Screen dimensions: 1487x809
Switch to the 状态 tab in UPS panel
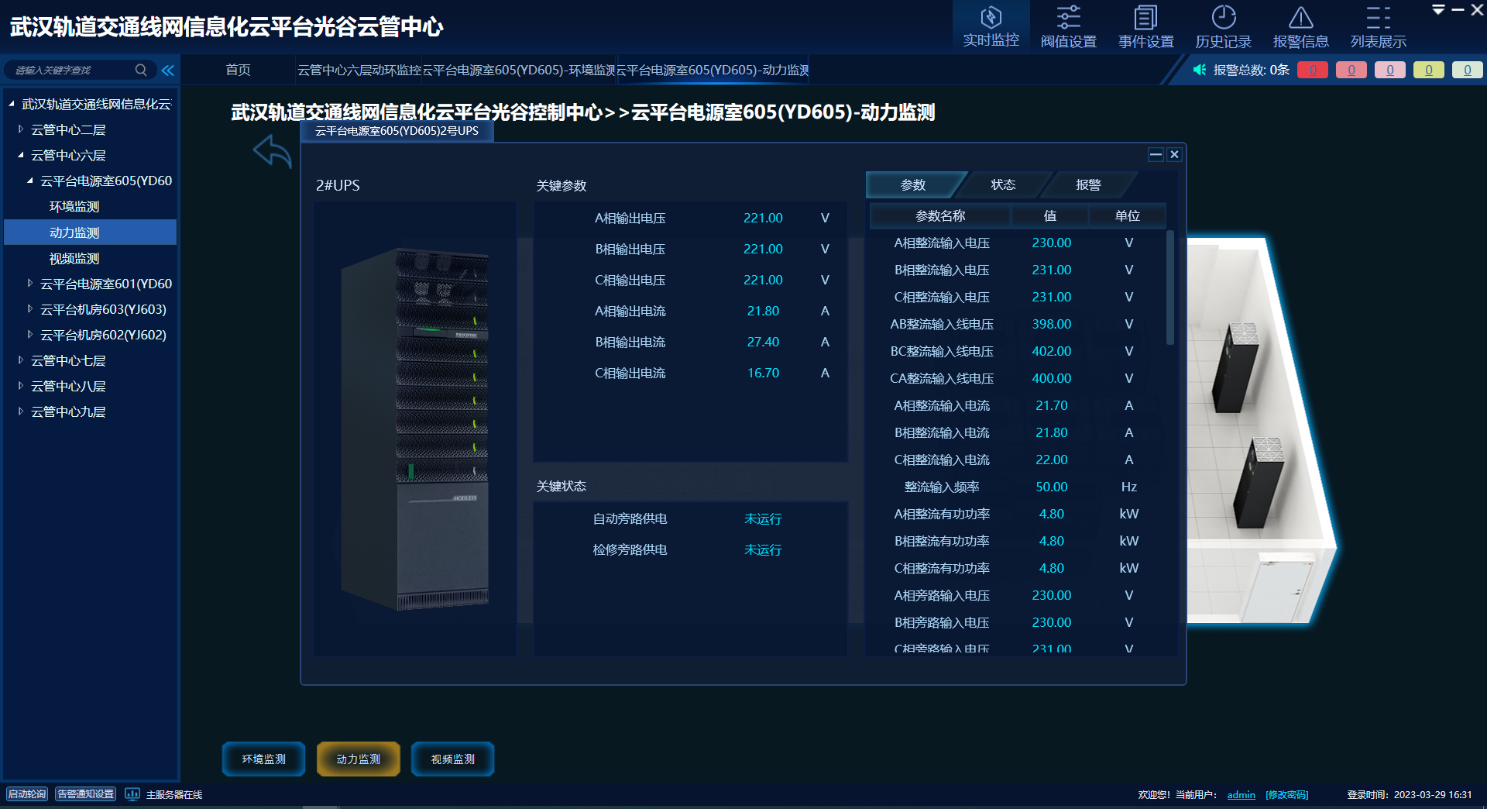point(1002,185)
